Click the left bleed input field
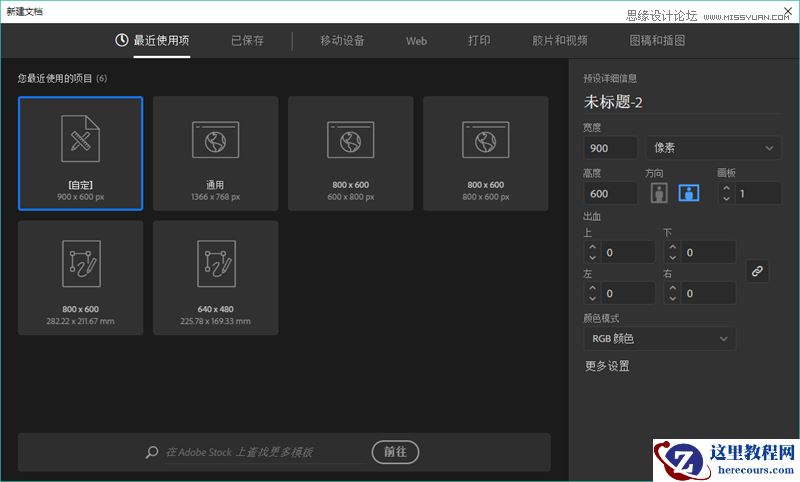Viewport: 800px width, 482px height. click(628, 294)
